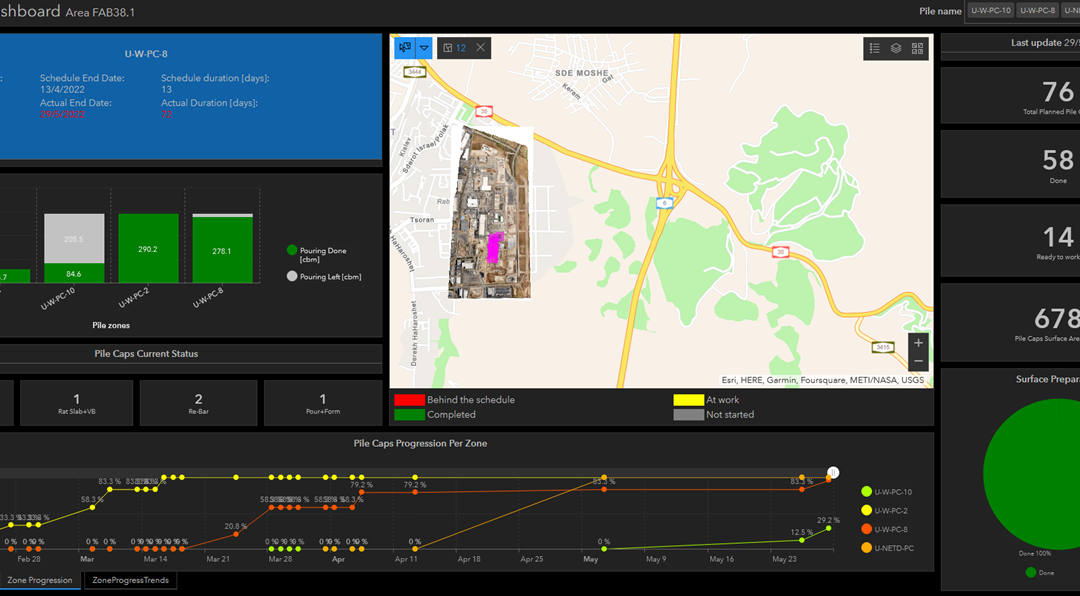
Task: Select the U-W-PC-8 green bar 278.1
Action: pyautogui.click(x=222, y=251)
